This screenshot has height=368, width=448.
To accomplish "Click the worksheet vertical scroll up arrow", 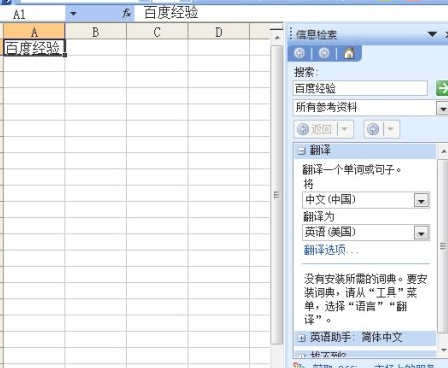I will coord(277,38).
